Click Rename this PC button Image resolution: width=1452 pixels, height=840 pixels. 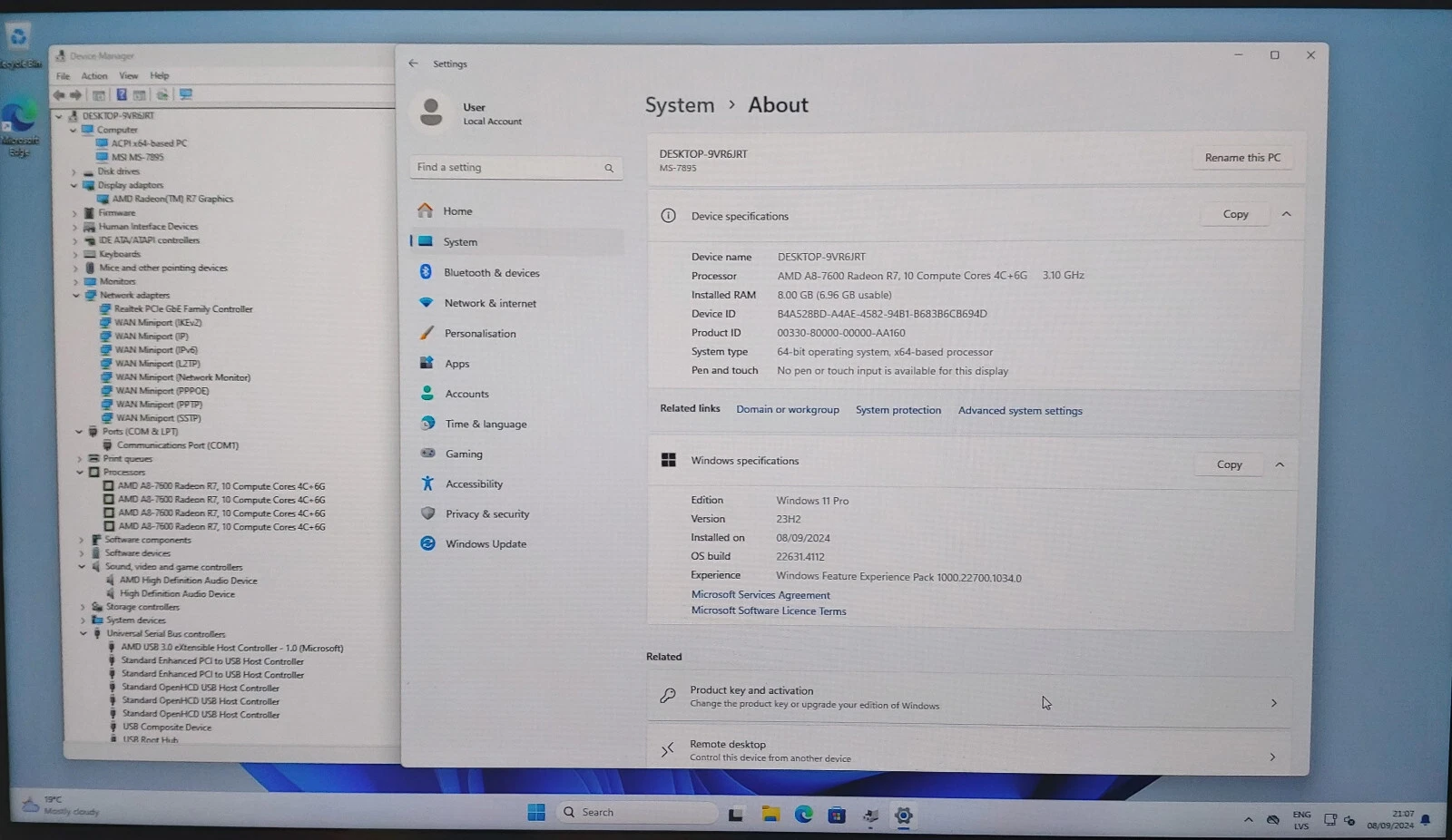[x=1242, y=158]
